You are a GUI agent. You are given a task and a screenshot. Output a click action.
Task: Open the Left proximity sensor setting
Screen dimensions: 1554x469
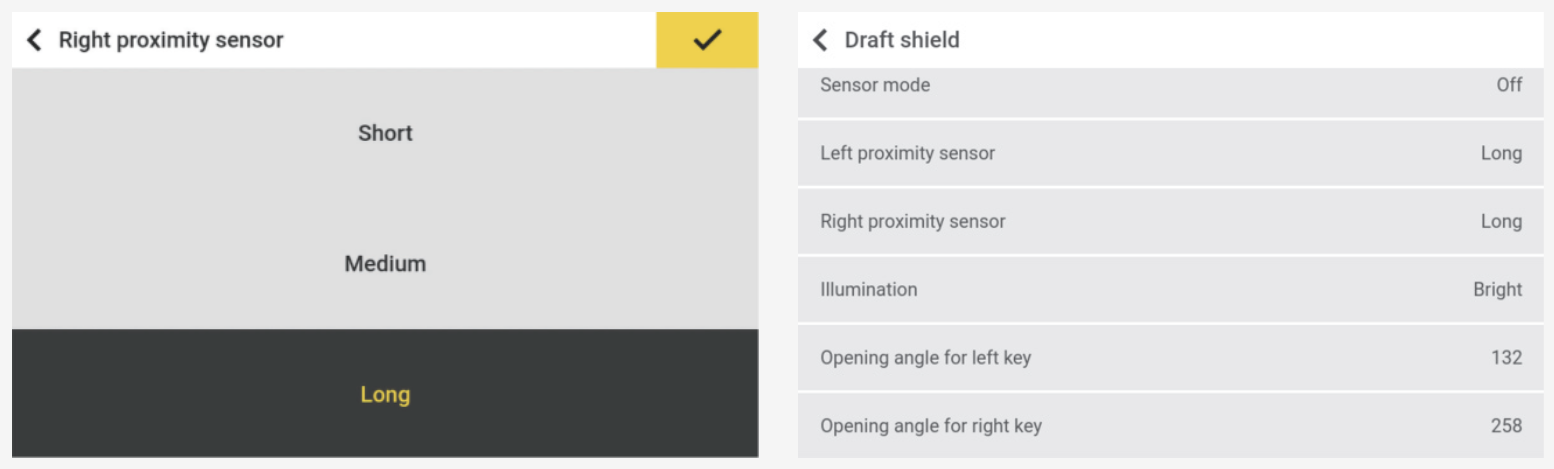coord(1170,153)
